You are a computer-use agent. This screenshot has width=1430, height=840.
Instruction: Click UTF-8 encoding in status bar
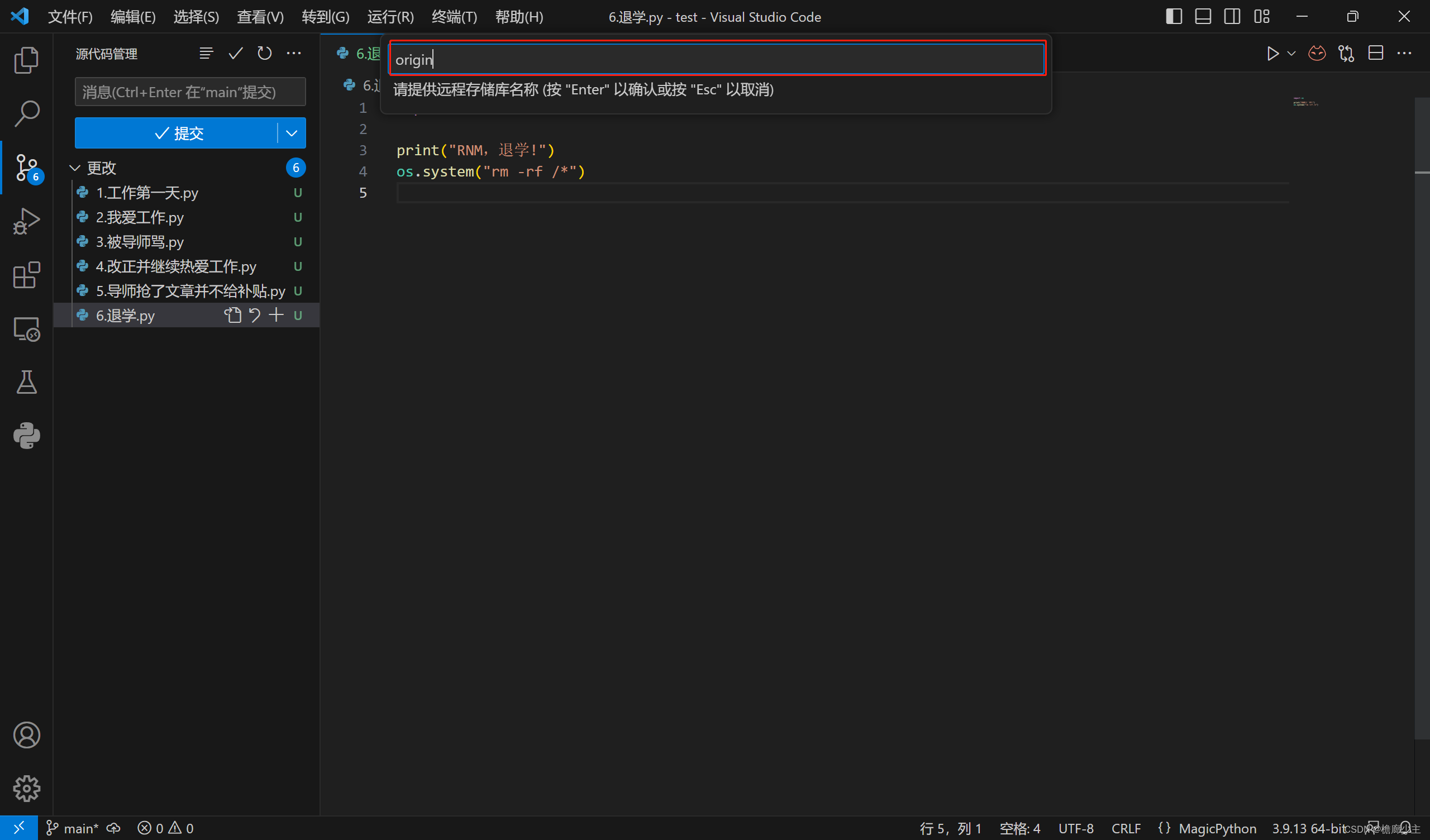point(1076,828)
